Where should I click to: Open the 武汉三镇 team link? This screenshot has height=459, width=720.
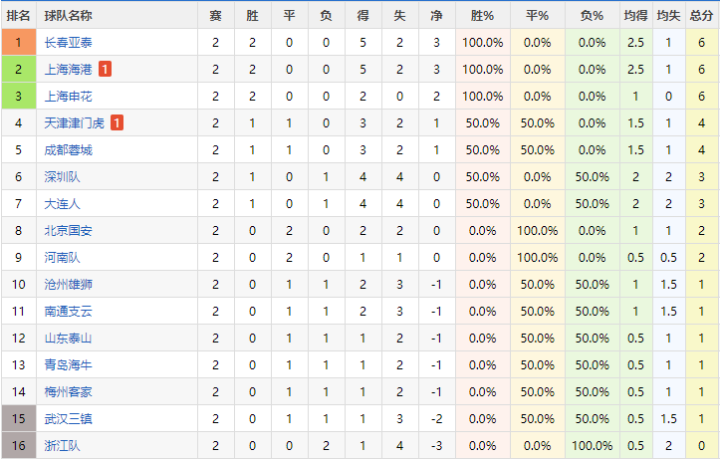click(68, 418)
